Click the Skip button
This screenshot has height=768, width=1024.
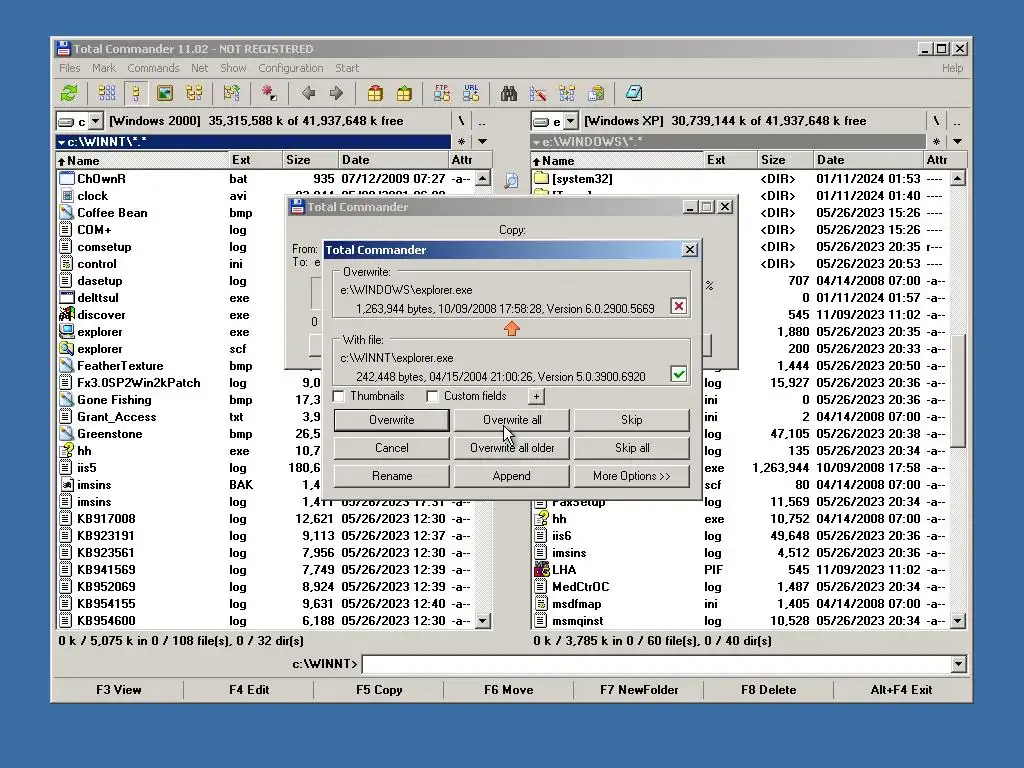[632, 420]
